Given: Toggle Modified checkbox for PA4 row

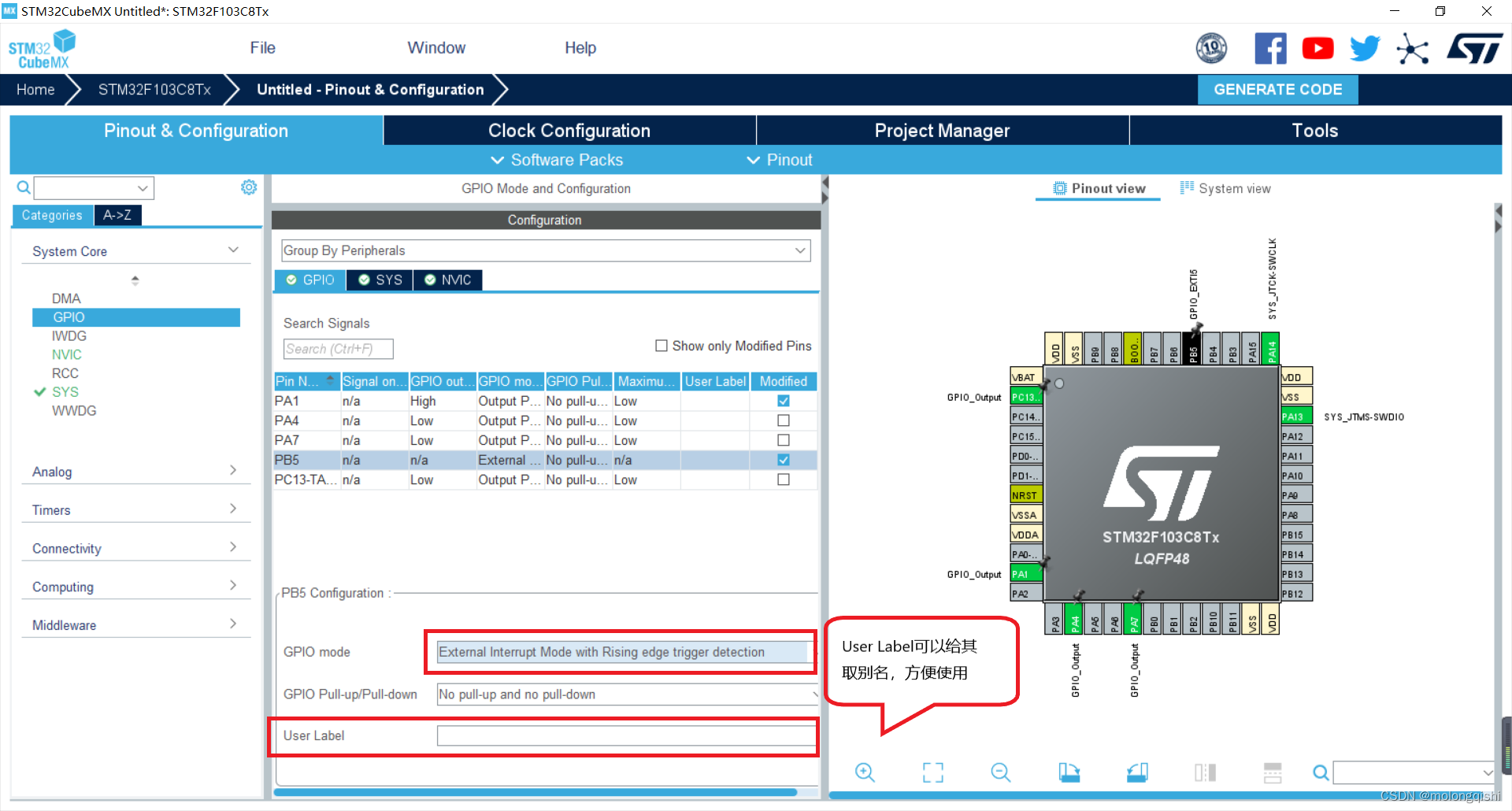Looking at the screenshot, I should pos(783,420).
